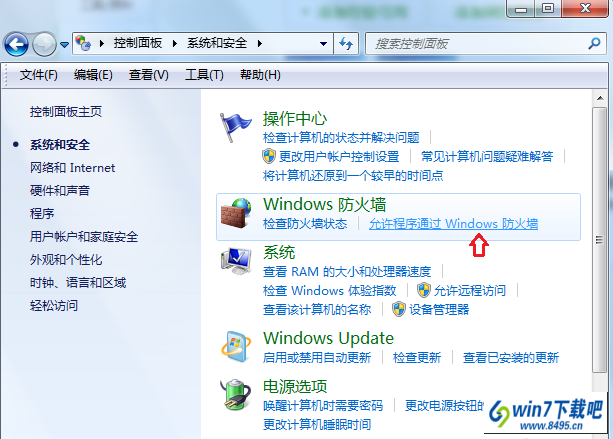Click the Forward navigation arrow button
The width and height of the screenshot is (613, 439).
[44, 44]
